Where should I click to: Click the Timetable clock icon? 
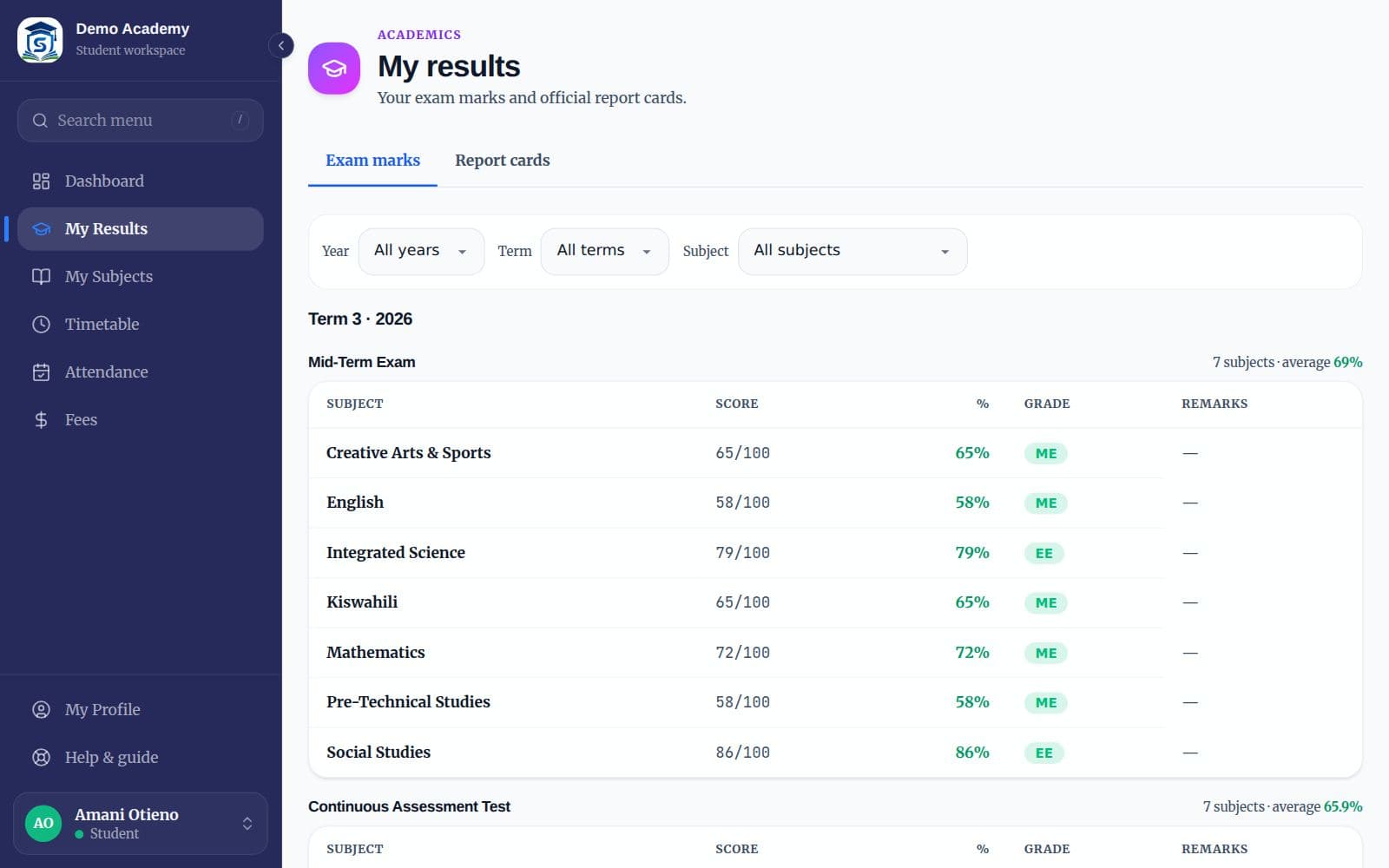point(41,324)
